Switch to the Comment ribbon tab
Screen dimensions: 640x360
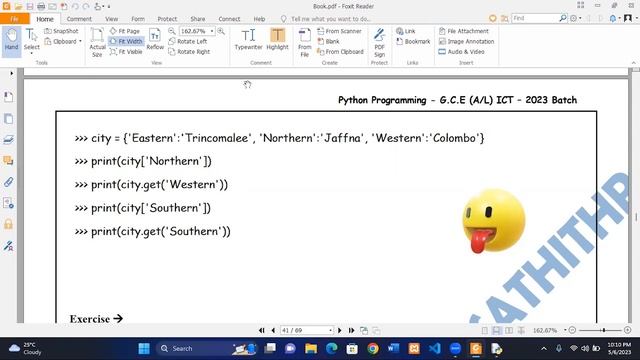[x=79, y=19]
